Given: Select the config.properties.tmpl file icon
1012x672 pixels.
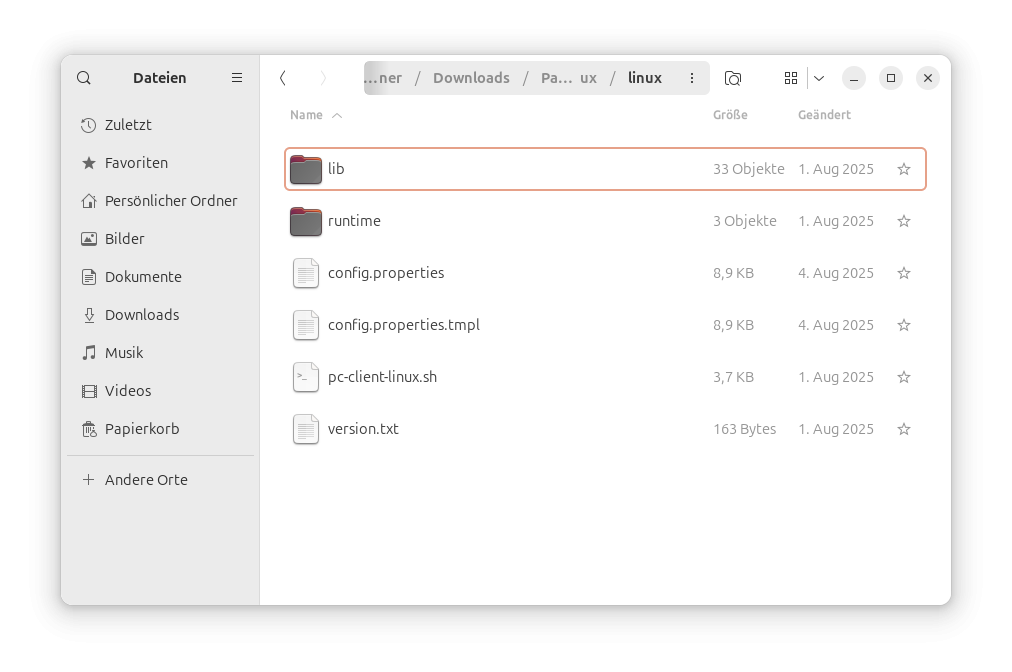Looking at the screenshot, I should [306, 325].
